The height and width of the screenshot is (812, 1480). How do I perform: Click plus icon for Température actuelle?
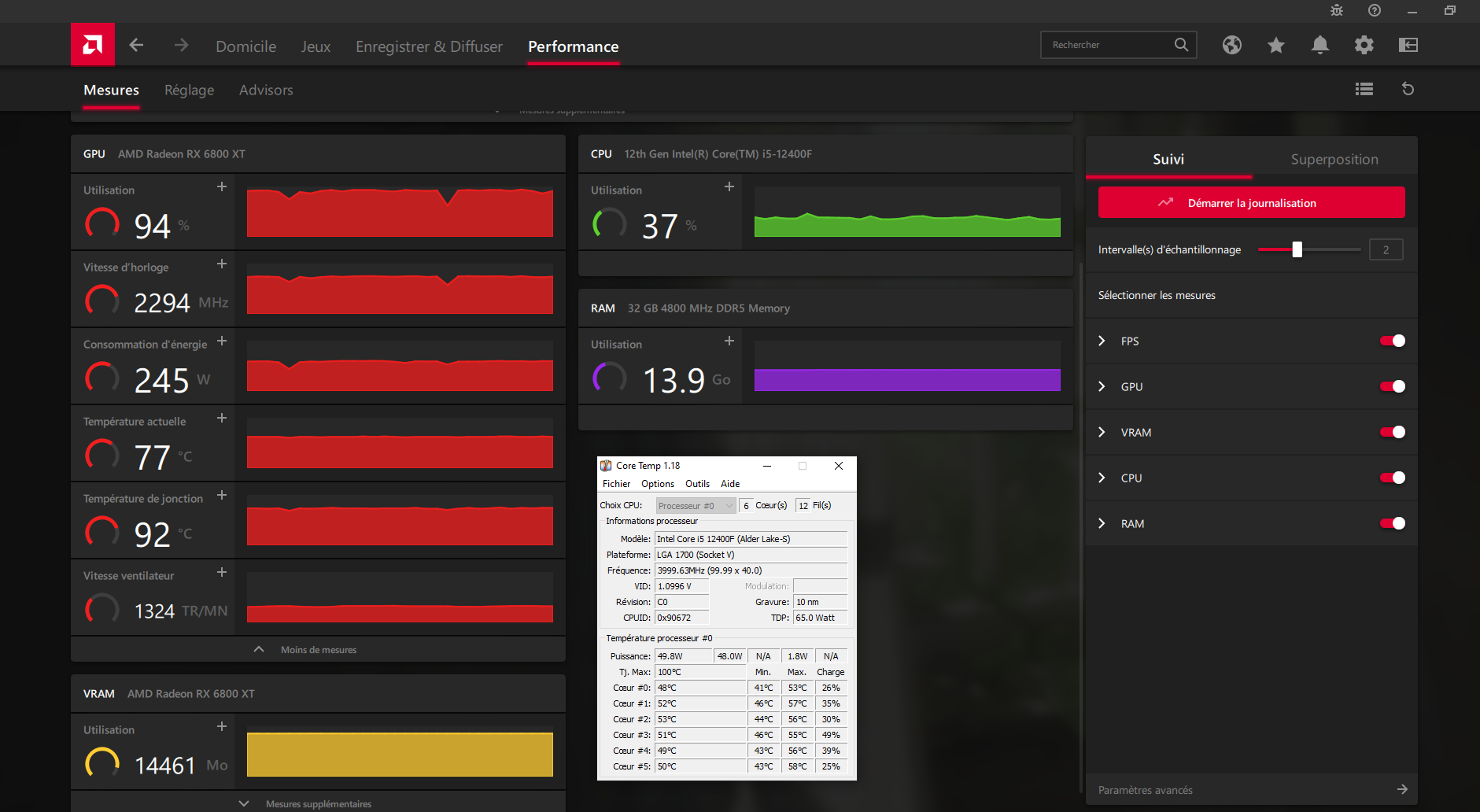222,418
